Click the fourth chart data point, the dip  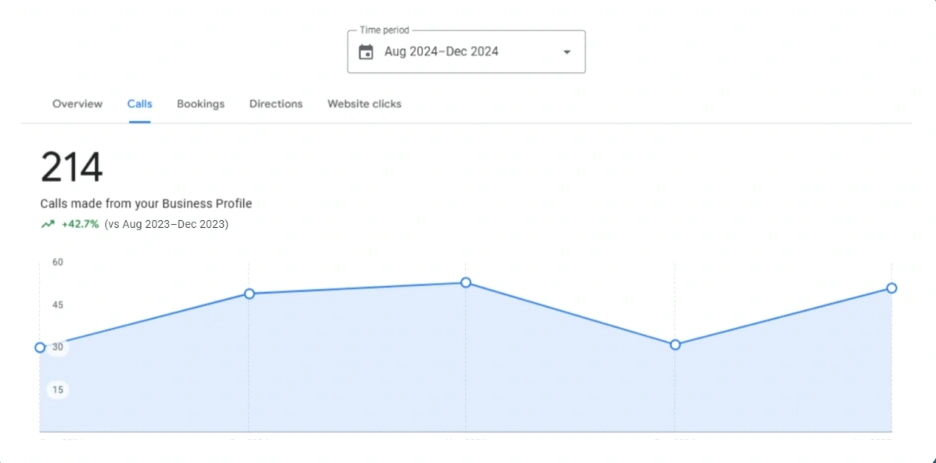click(675, 345)
